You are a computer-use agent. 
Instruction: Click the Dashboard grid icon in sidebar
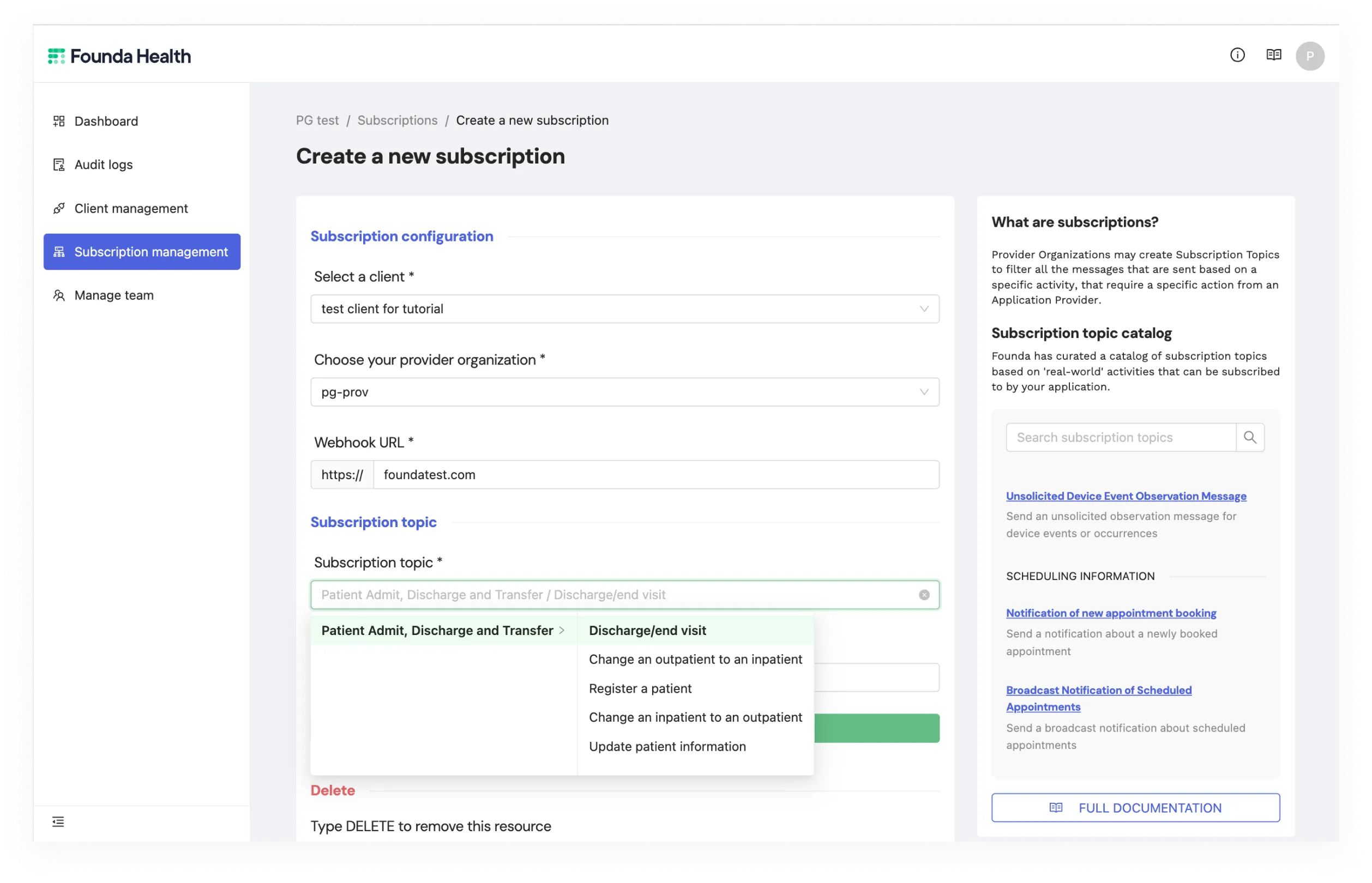pyautogui.click(x=58, y=121)
